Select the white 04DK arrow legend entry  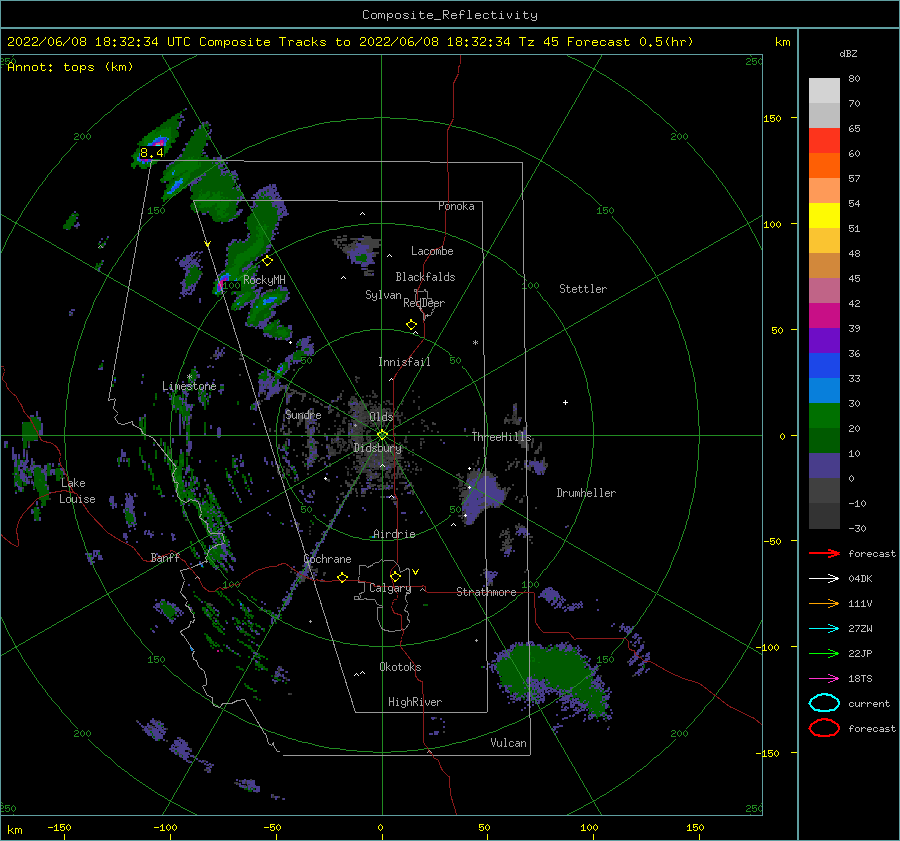[824, 578]
